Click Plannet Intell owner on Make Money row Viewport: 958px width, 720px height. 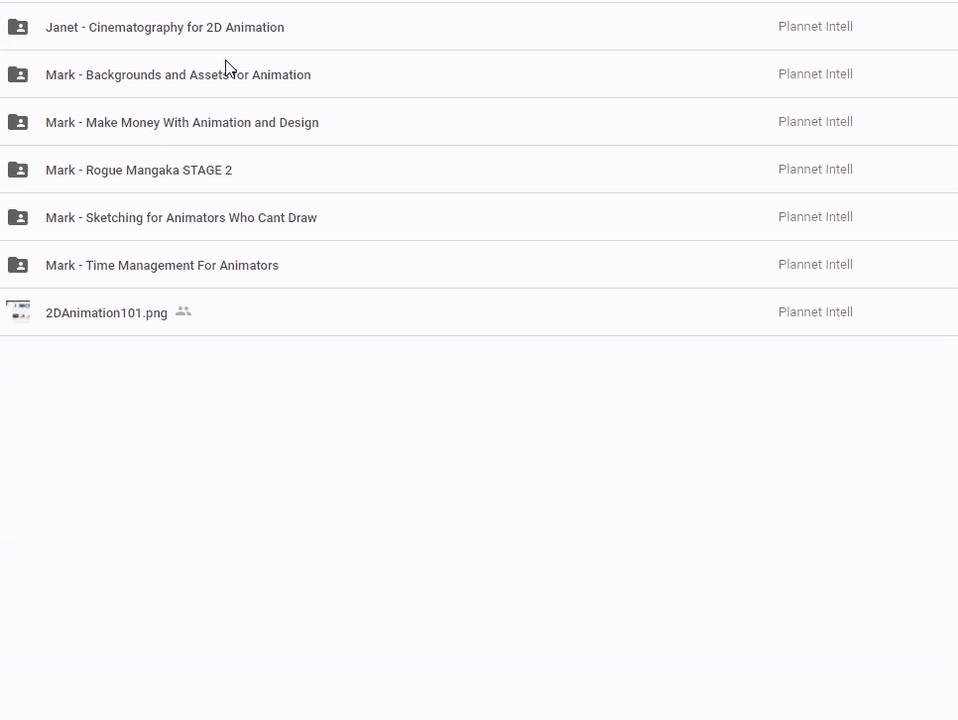click(815, 122)
